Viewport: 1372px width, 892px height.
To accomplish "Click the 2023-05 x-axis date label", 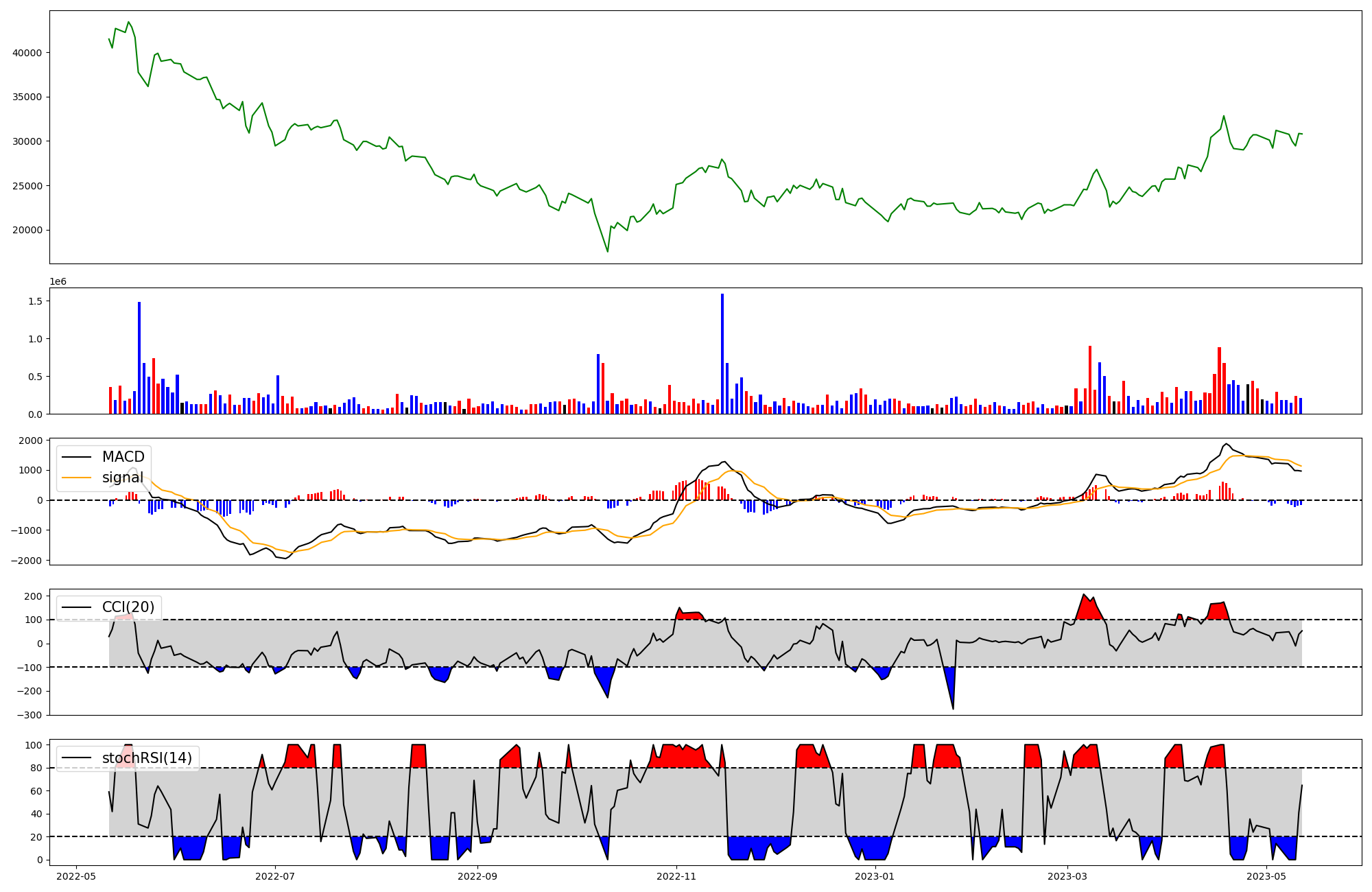I will (1266, 876).
